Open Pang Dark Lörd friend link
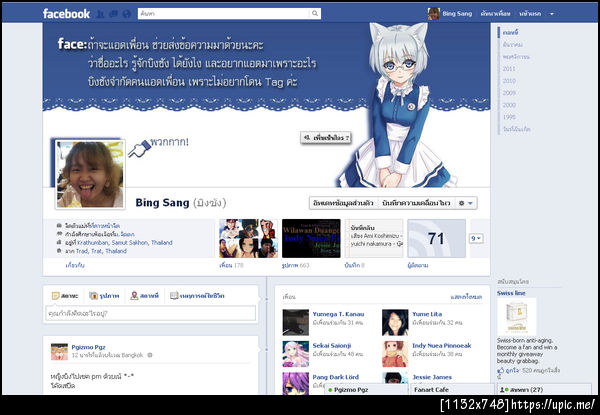The image size is (600, 415). coord(336,377)
